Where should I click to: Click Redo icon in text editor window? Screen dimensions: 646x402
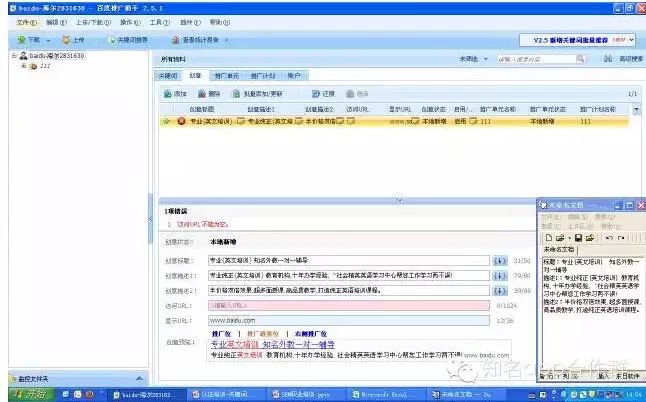click(x=621, y=238)
